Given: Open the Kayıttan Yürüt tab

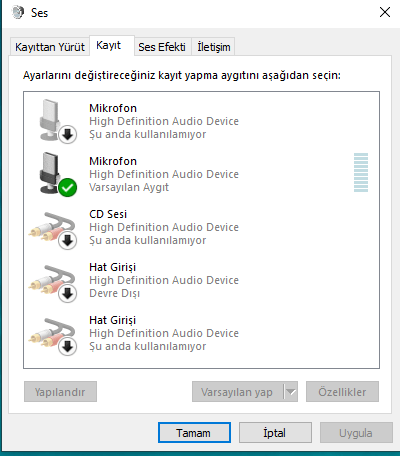Looking at the screenshot, I should tap(50, 47).
